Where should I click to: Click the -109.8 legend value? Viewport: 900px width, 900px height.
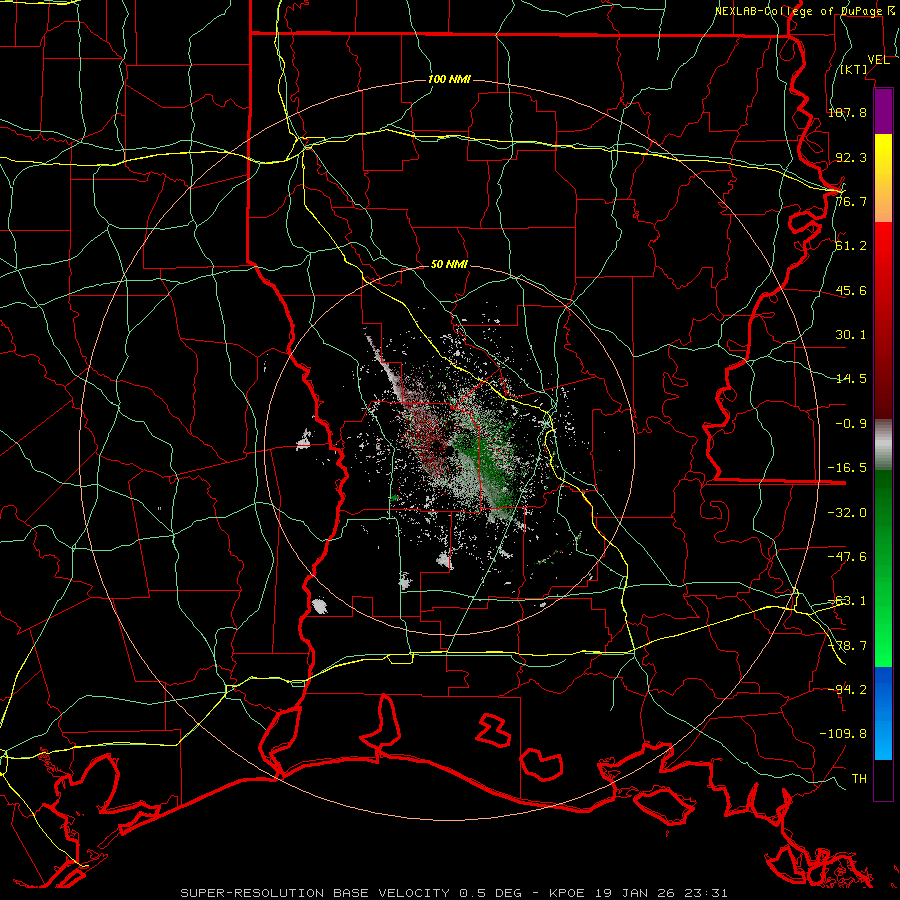pyautogui.click(x=843, y=734)
